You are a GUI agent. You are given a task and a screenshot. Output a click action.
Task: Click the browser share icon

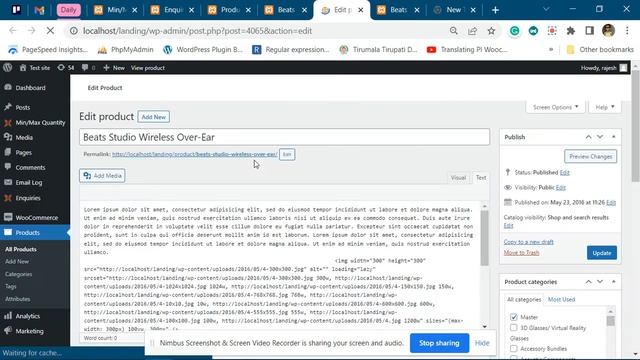(472, 31)
